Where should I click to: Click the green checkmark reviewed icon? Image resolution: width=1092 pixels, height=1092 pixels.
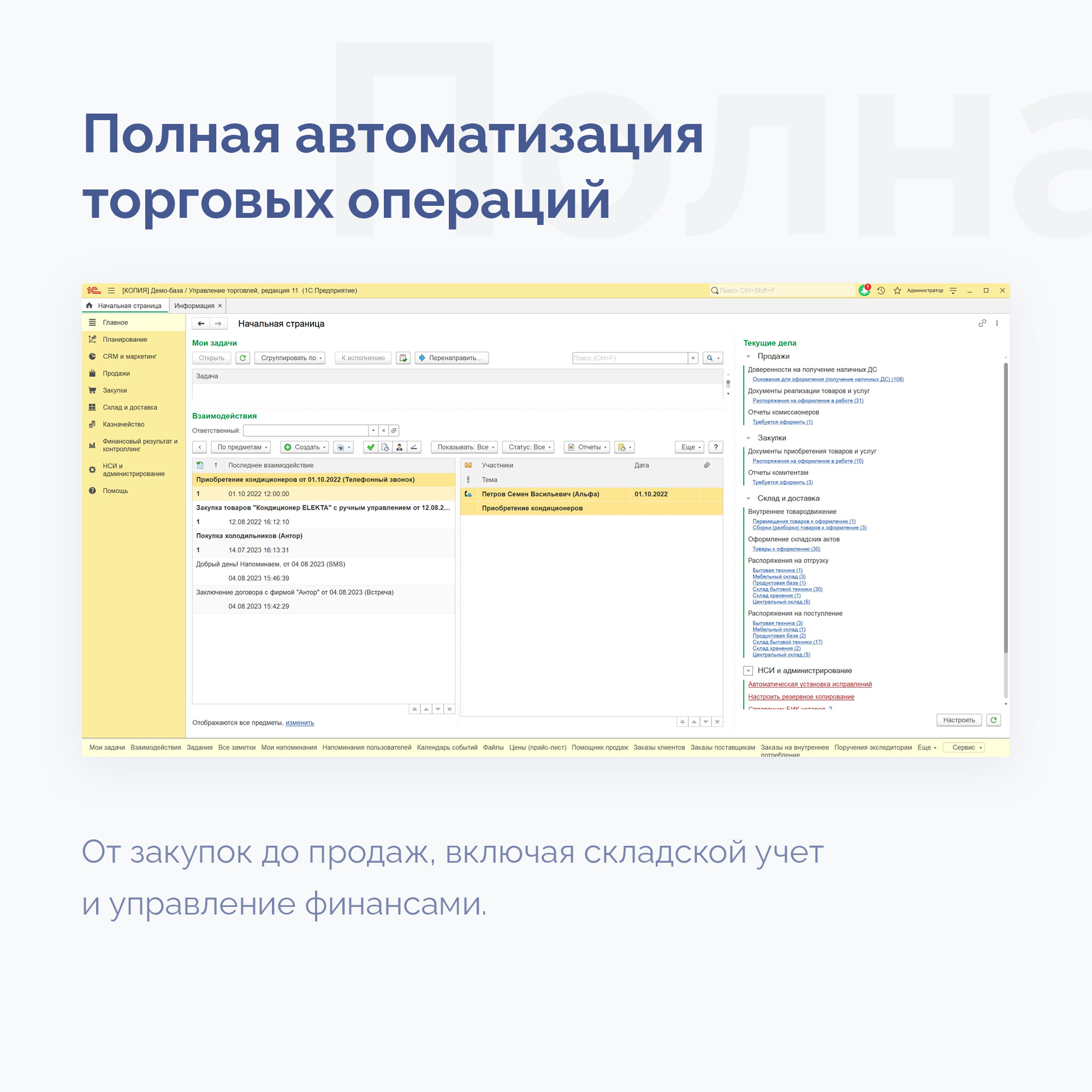pyautogui.click(x=370, y=447)
